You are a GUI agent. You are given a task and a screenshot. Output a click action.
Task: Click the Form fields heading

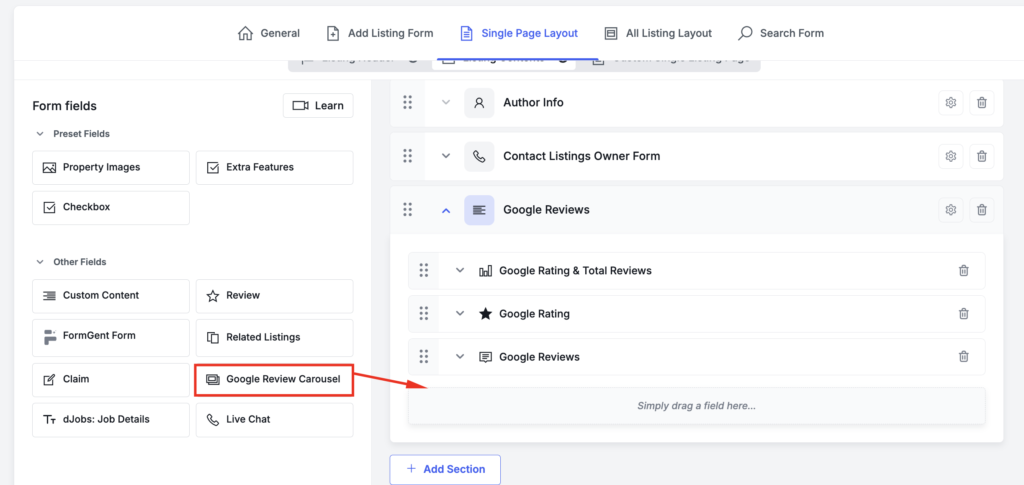point(65,106)
